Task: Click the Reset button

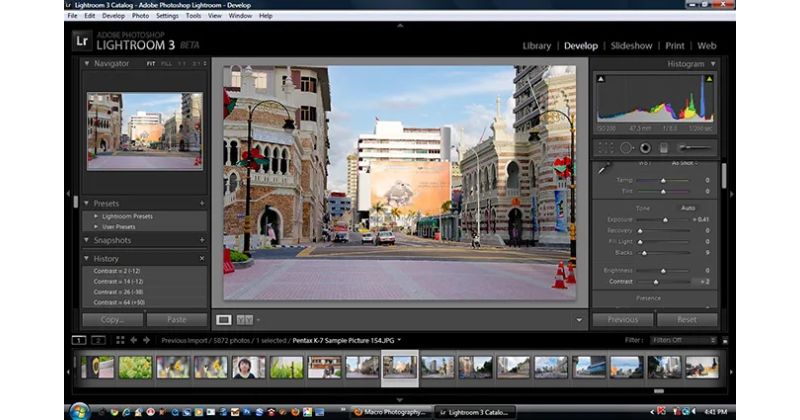Action: [x=687, y=319]
